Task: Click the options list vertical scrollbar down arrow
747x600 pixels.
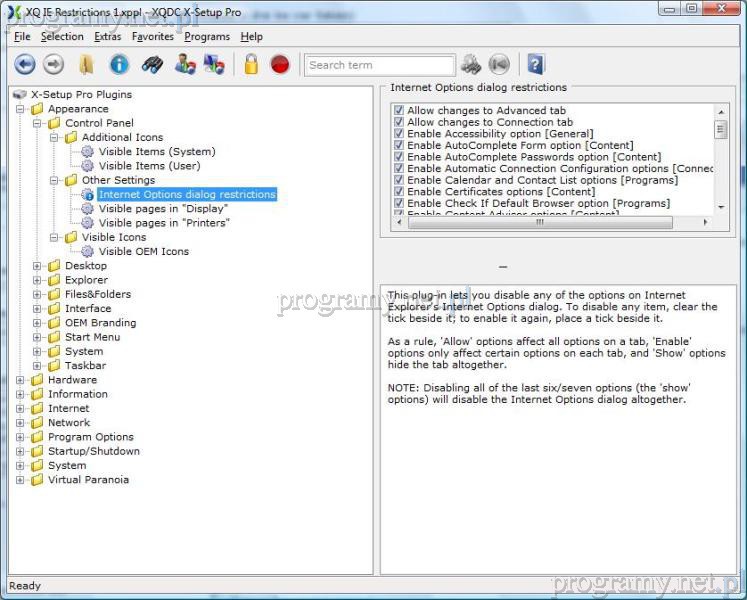Action: click(x=721, y=207)
